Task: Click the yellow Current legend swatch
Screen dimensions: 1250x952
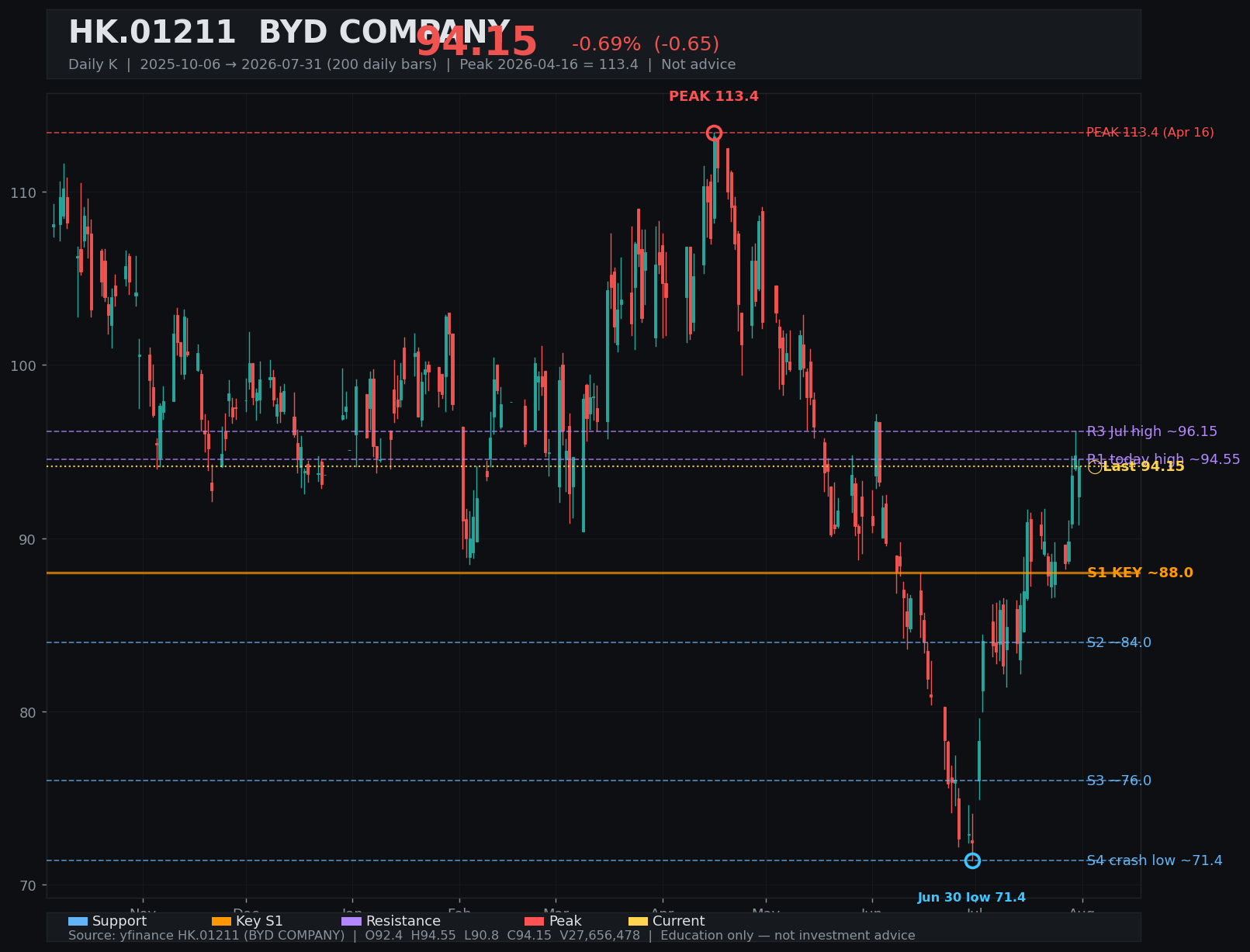Action: click(x=638, y=922)
